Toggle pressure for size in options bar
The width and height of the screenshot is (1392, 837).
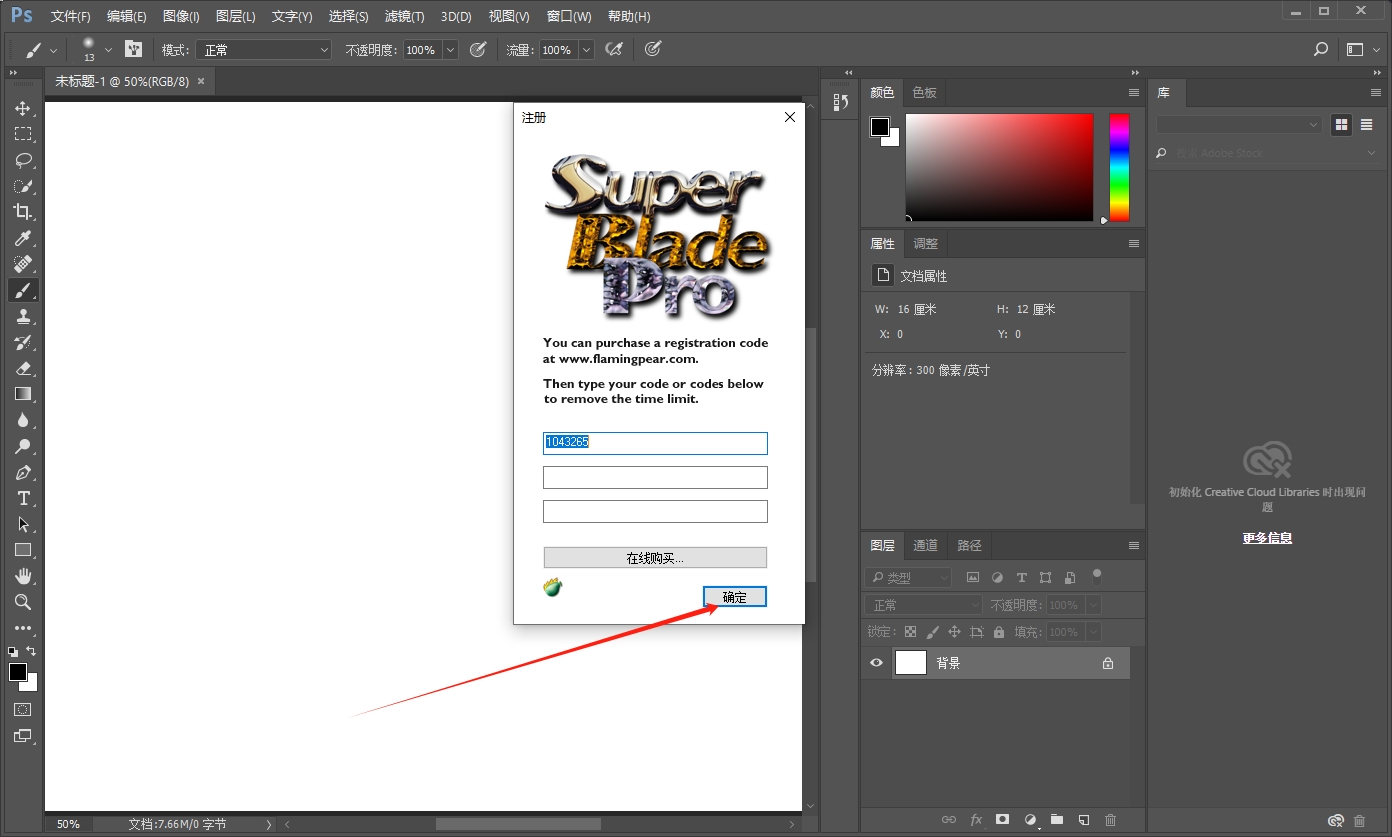point(653,49)
